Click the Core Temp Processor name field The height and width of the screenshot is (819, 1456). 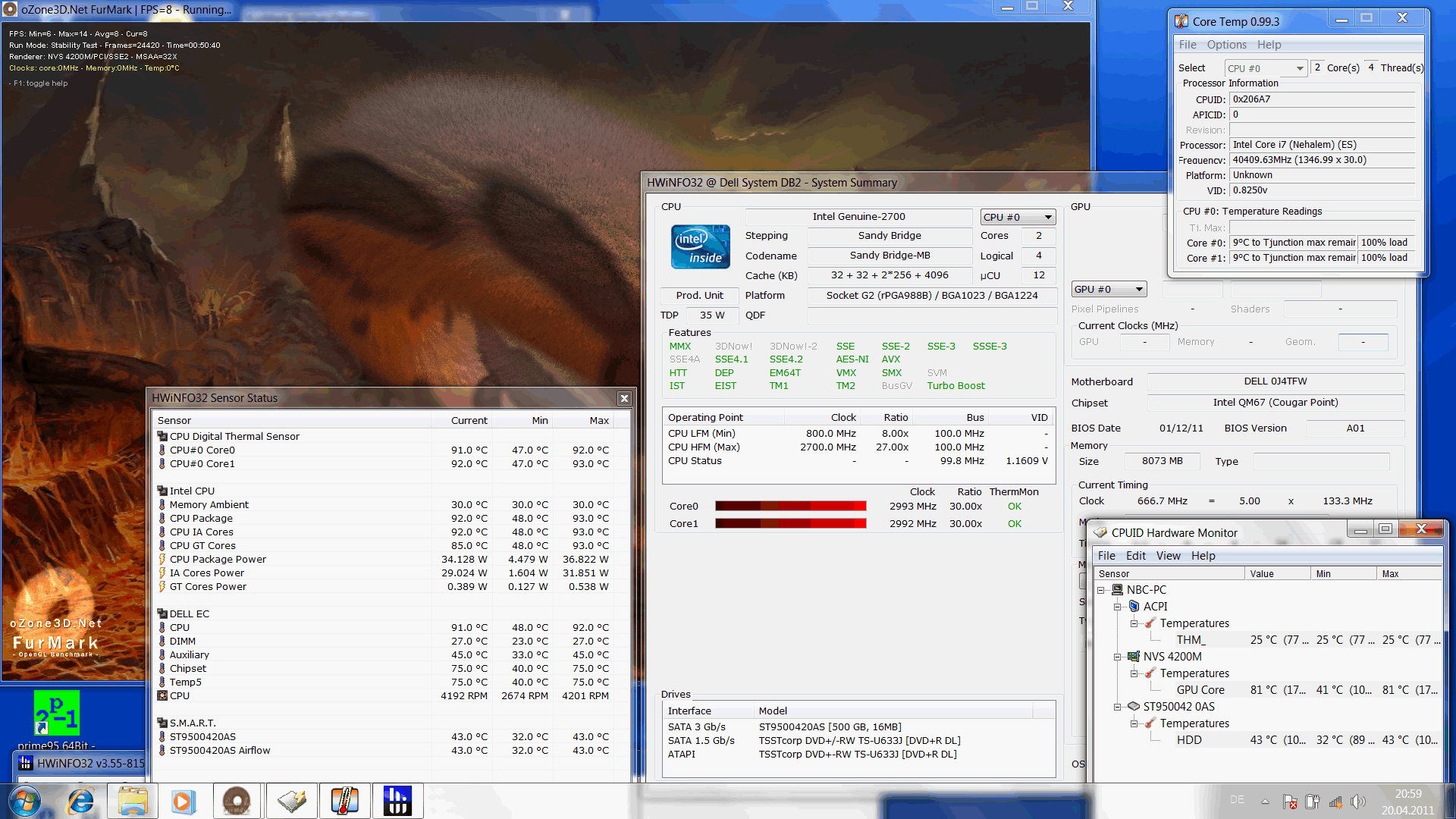click(x=1322, y=145)
